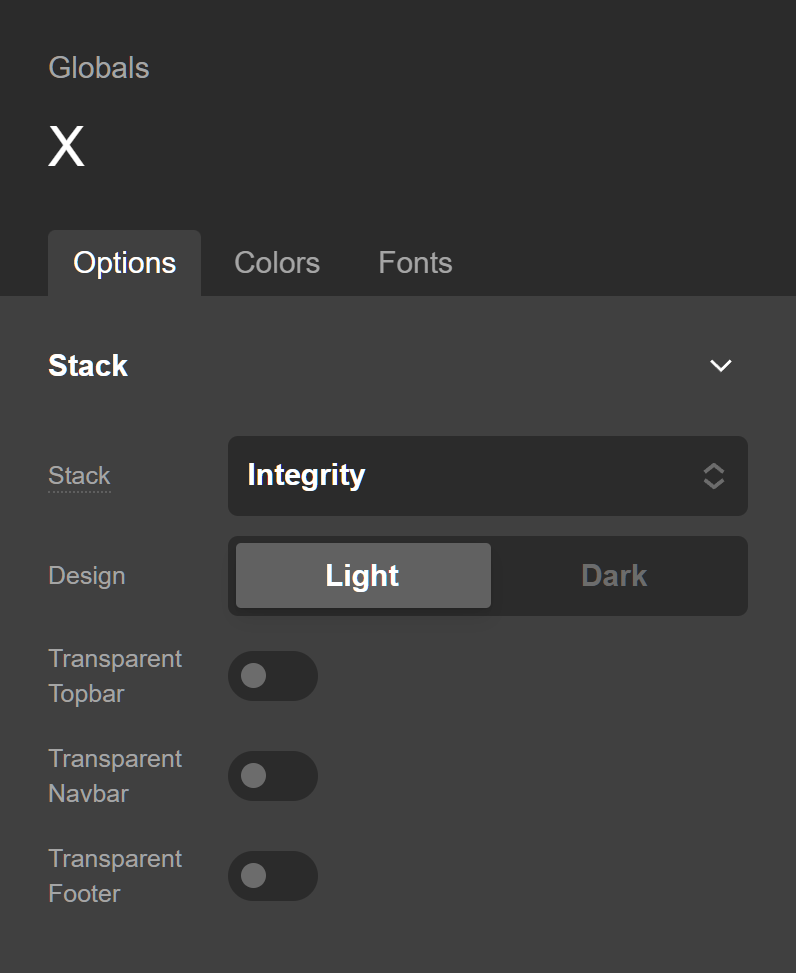Open the Fonts tab
This screenshot has width=796, height=973.
click(x=415, y=263)
